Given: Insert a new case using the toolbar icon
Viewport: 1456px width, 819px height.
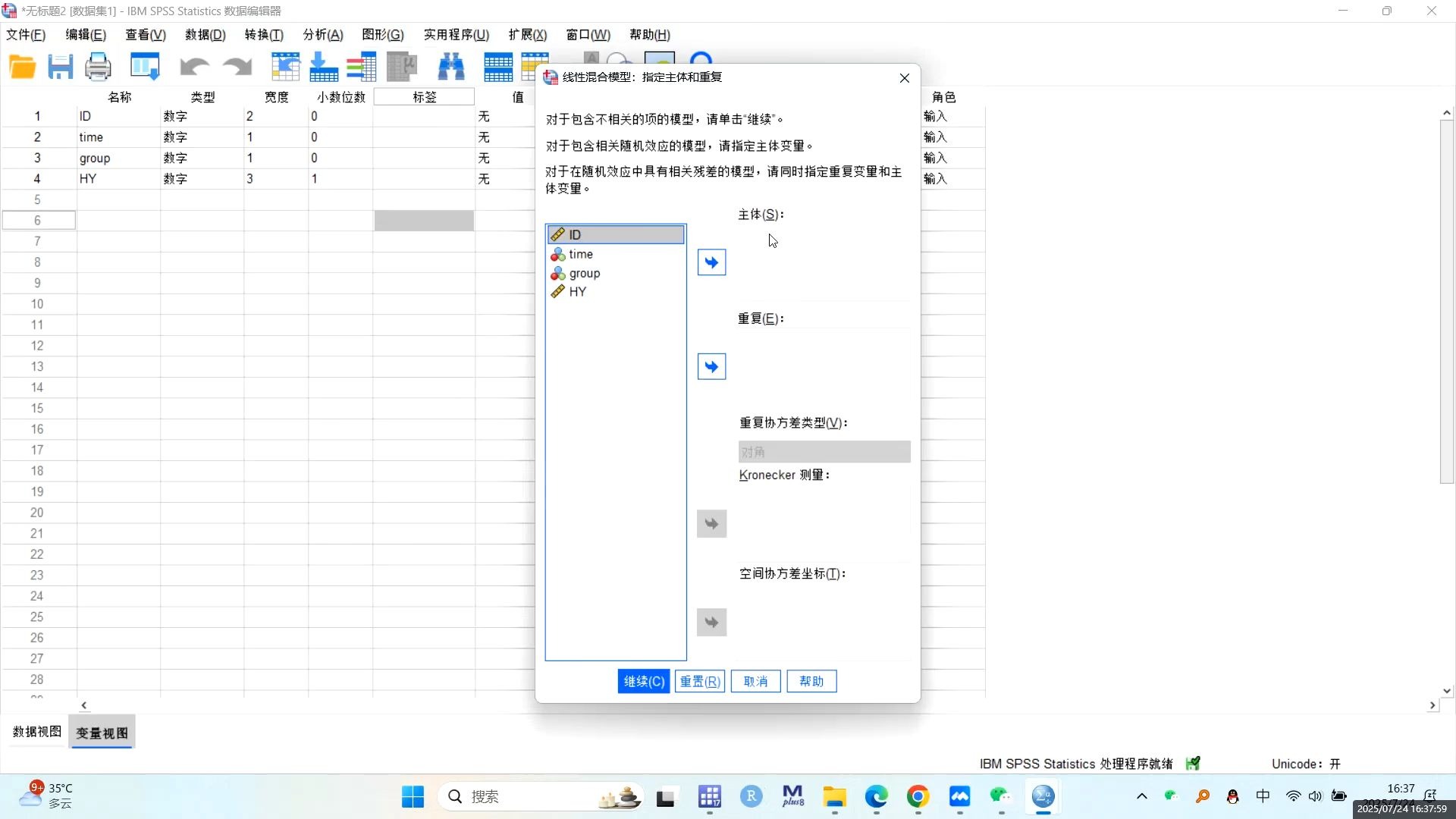Looking at the screenshot, I should click(x=497, y=67).
